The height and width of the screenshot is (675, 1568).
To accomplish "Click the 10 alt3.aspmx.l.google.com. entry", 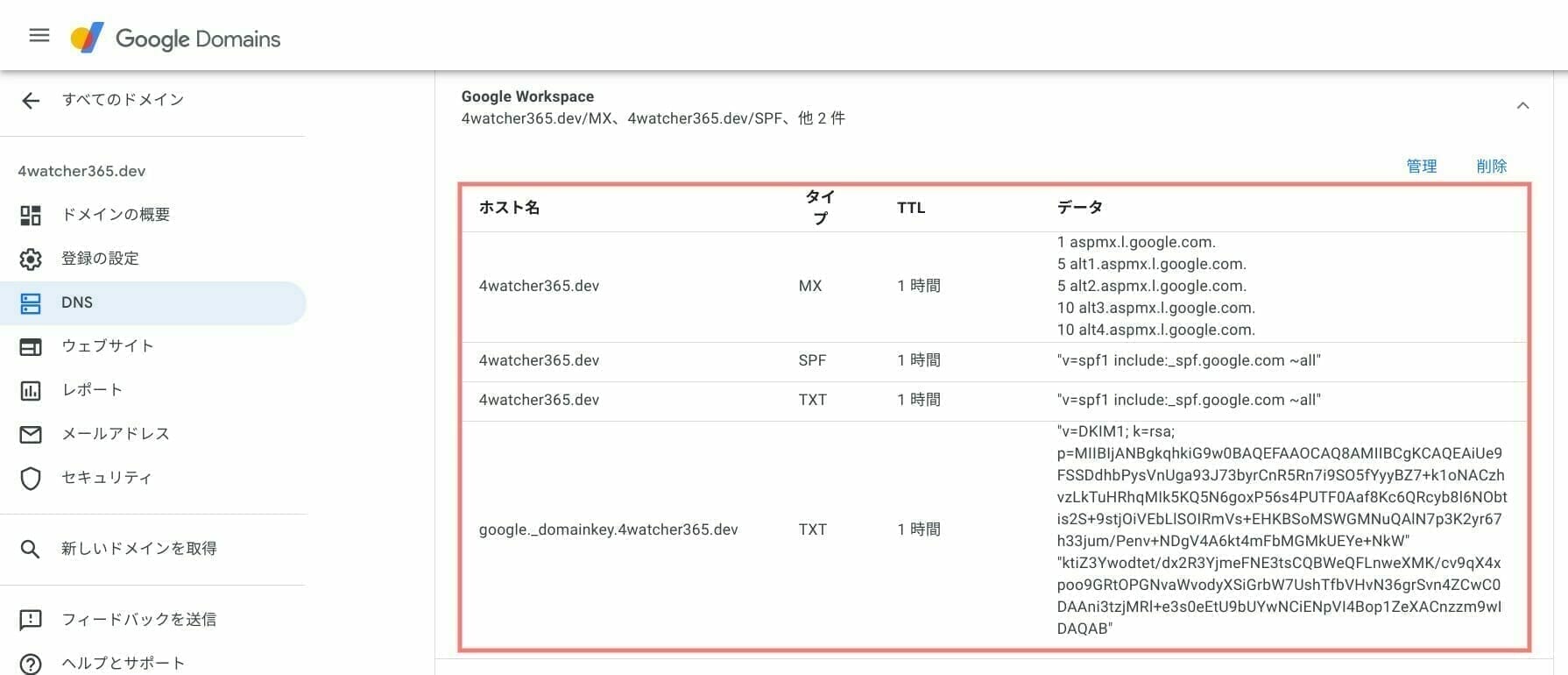I will pyautogui.click(x=1155, y=308).
